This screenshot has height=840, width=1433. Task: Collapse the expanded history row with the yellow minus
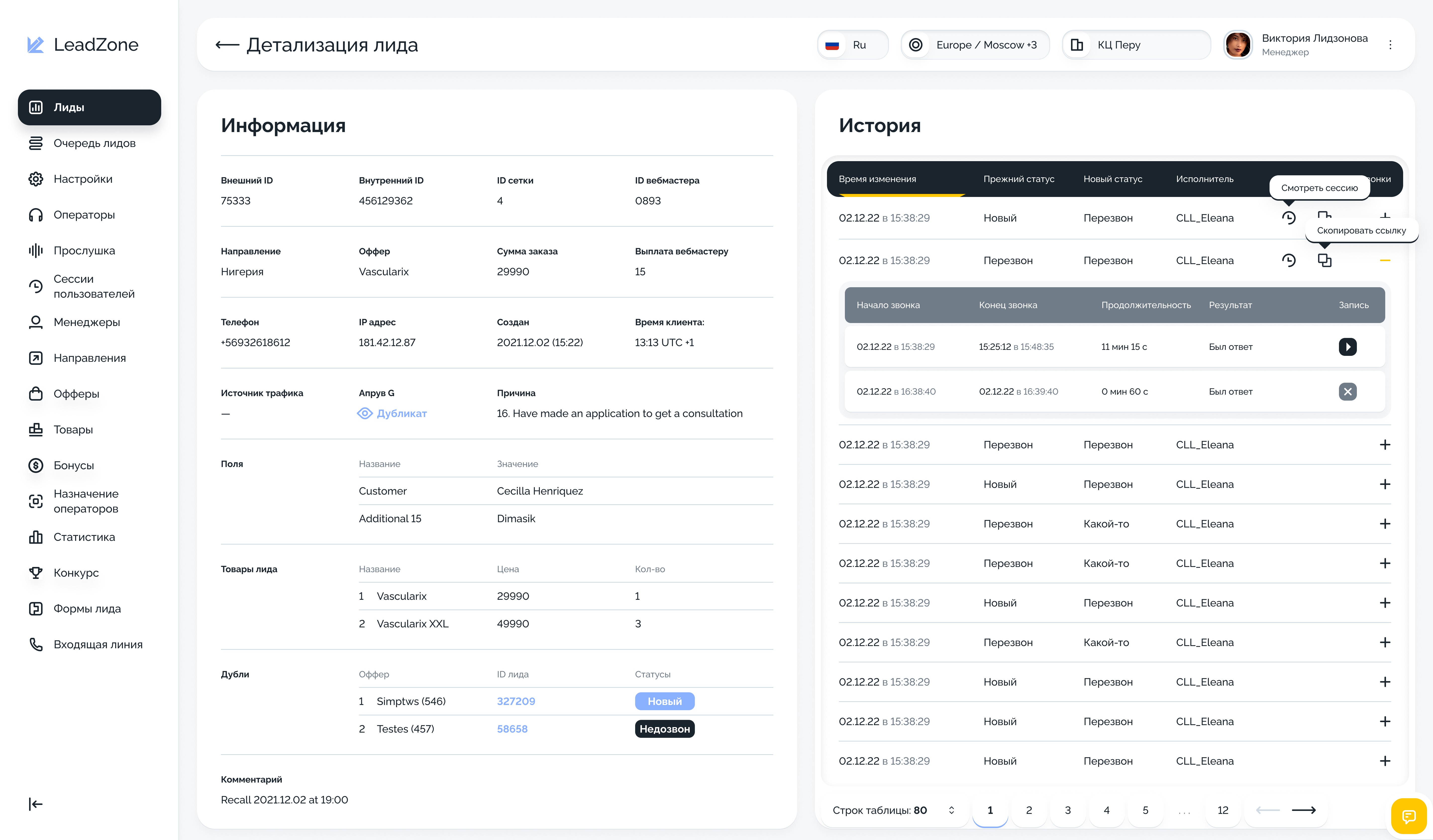point(1385,260)
